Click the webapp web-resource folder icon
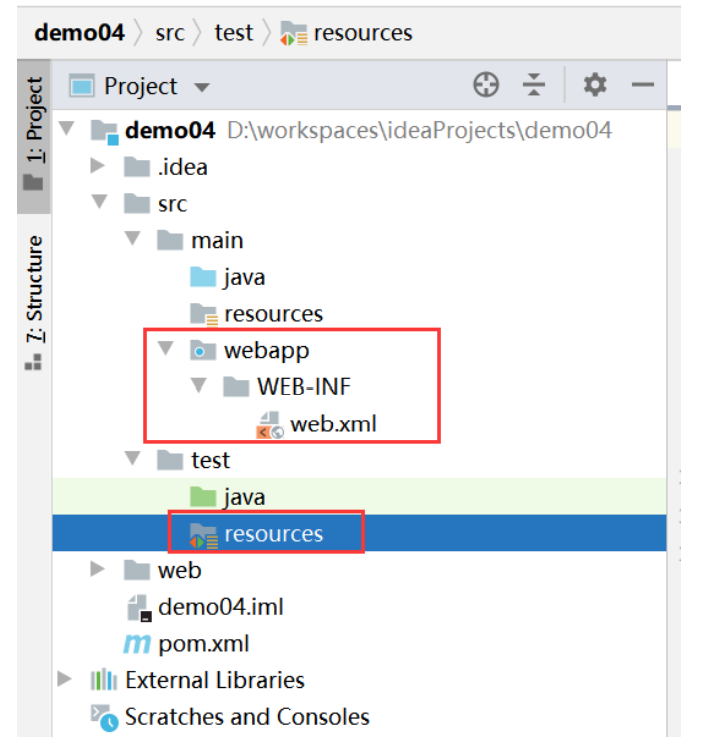Screen dimensions: 722x756 (x=203, y=350)
